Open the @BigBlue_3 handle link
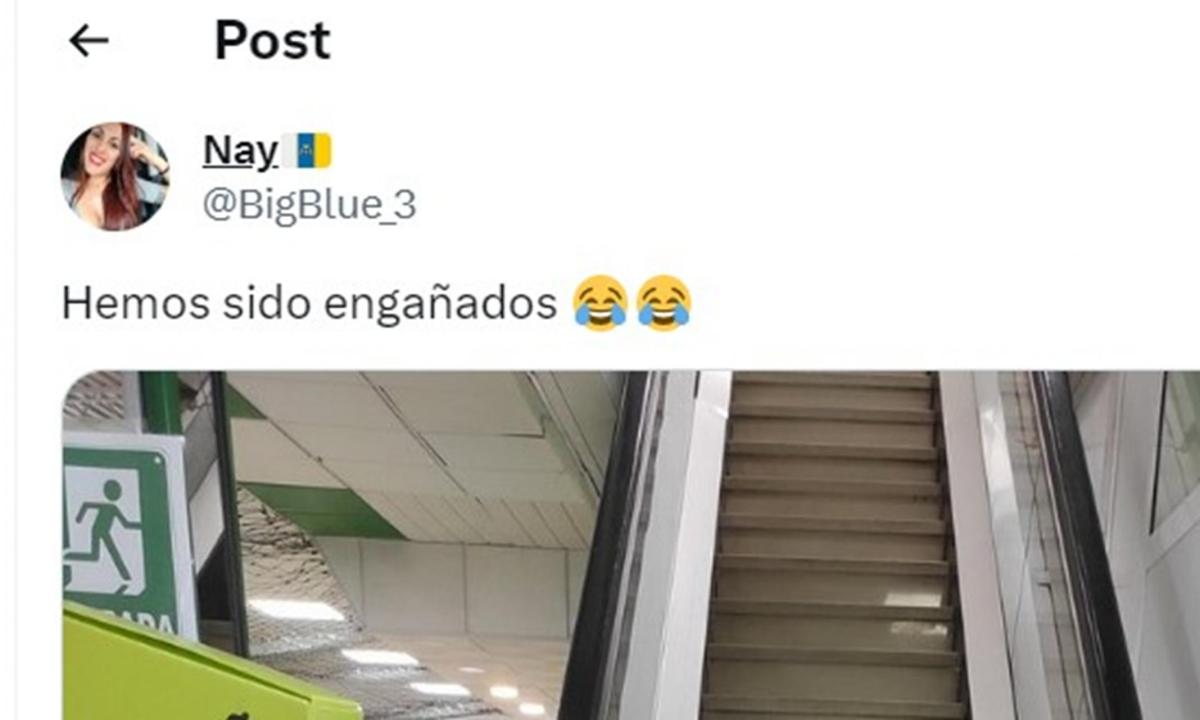The width and height of the screenshot is (1200, 720). [309, 206]
